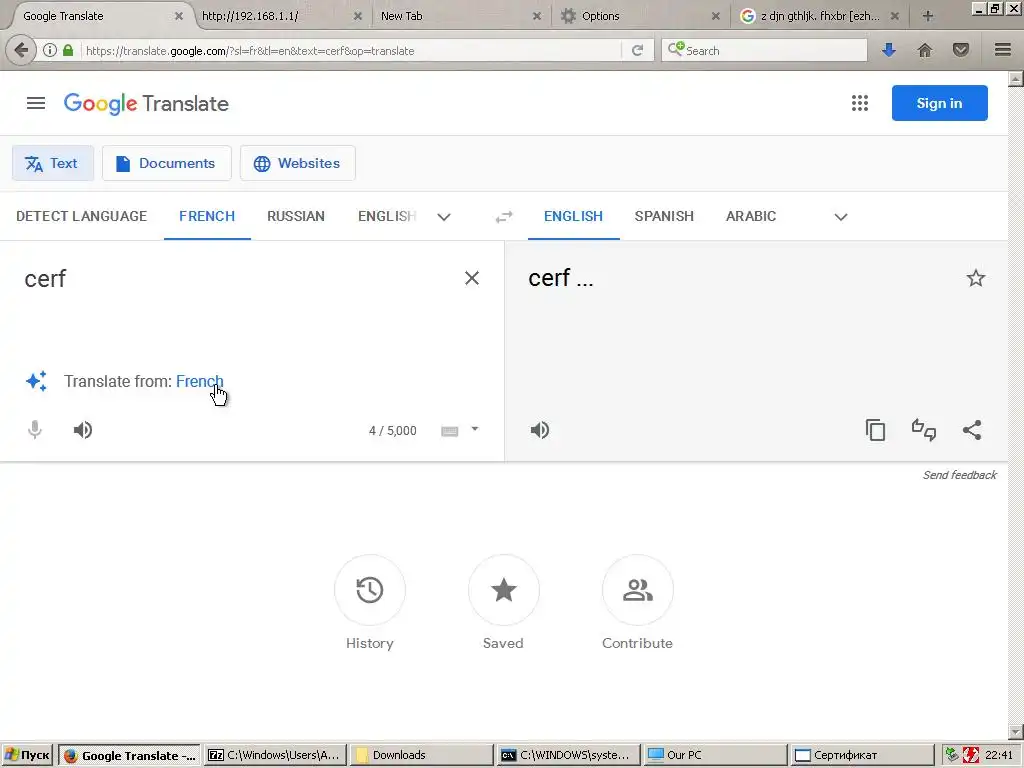Share the translation
This screenshot has height=768, width=1024.
tap(972, 430)
